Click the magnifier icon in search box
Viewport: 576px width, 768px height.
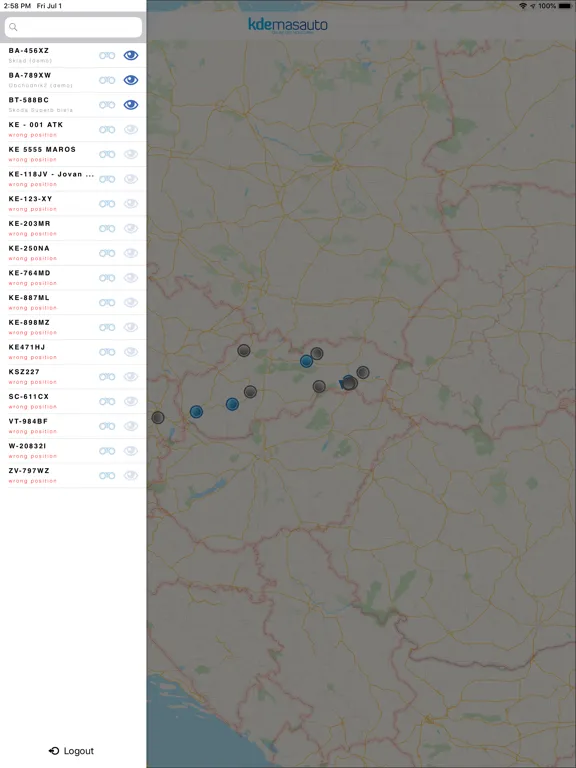13,27
